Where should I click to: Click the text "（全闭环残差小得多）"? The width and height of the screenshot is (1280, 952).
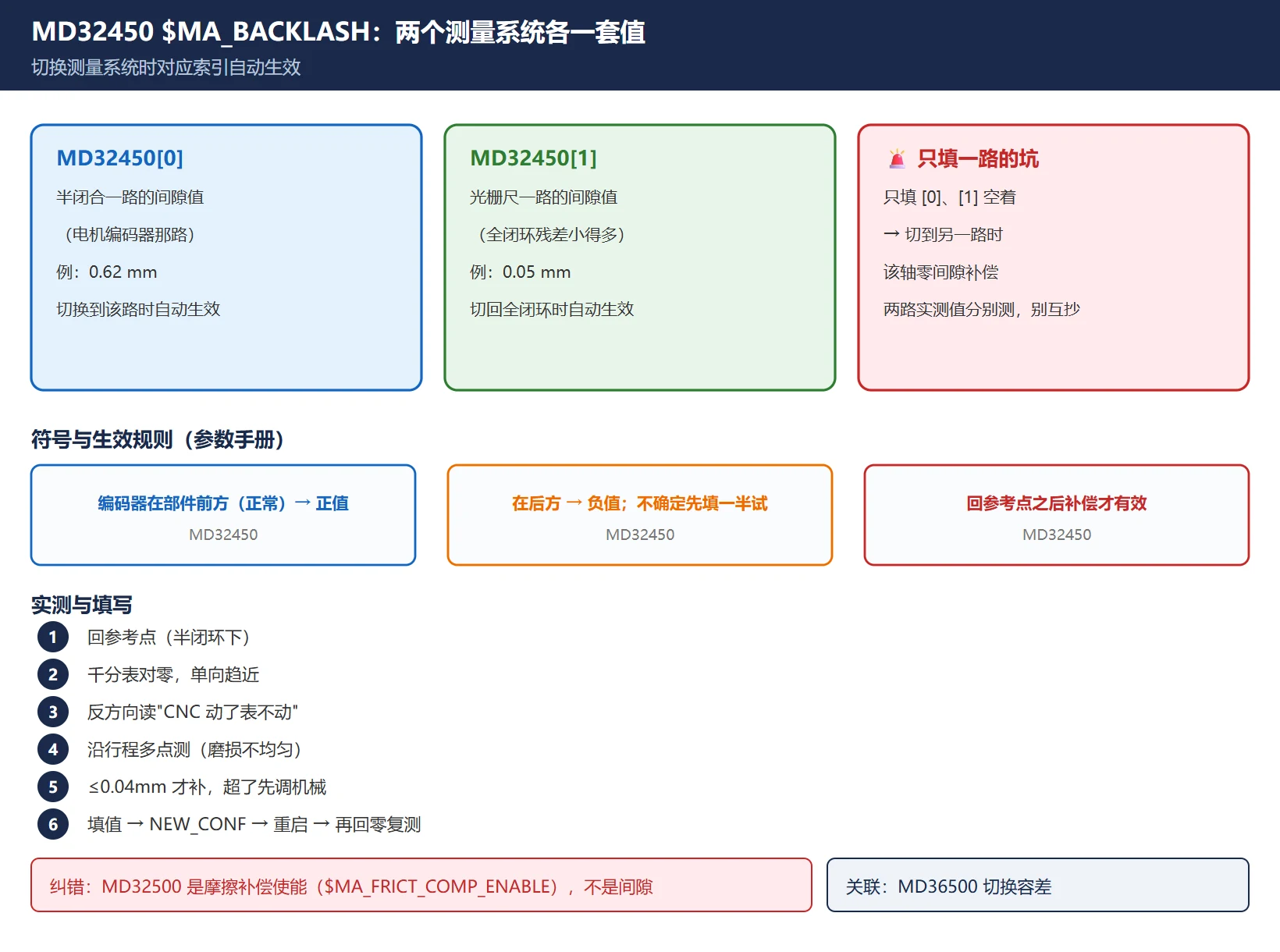[551, 235]
